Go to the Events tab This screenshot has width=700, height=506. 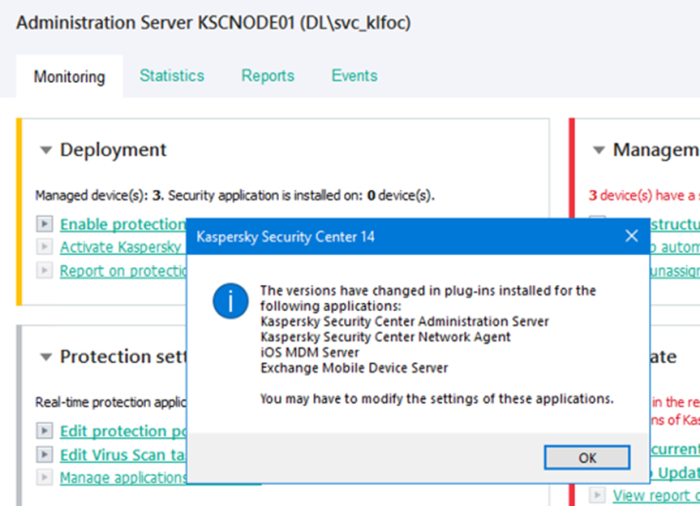[x=354, y=76]
